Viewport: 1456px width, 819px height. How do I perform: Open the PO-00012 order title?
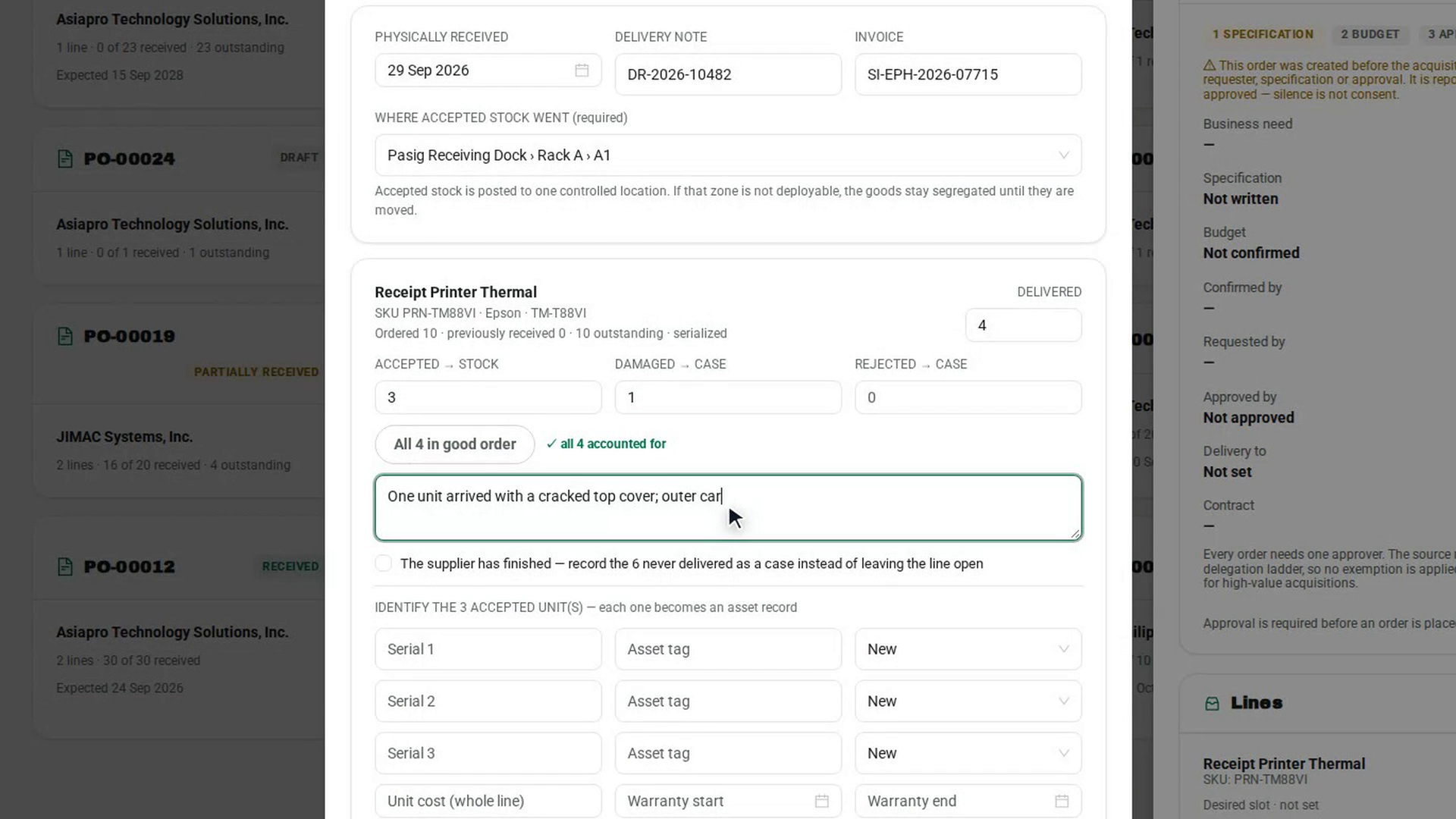[129, 566]
